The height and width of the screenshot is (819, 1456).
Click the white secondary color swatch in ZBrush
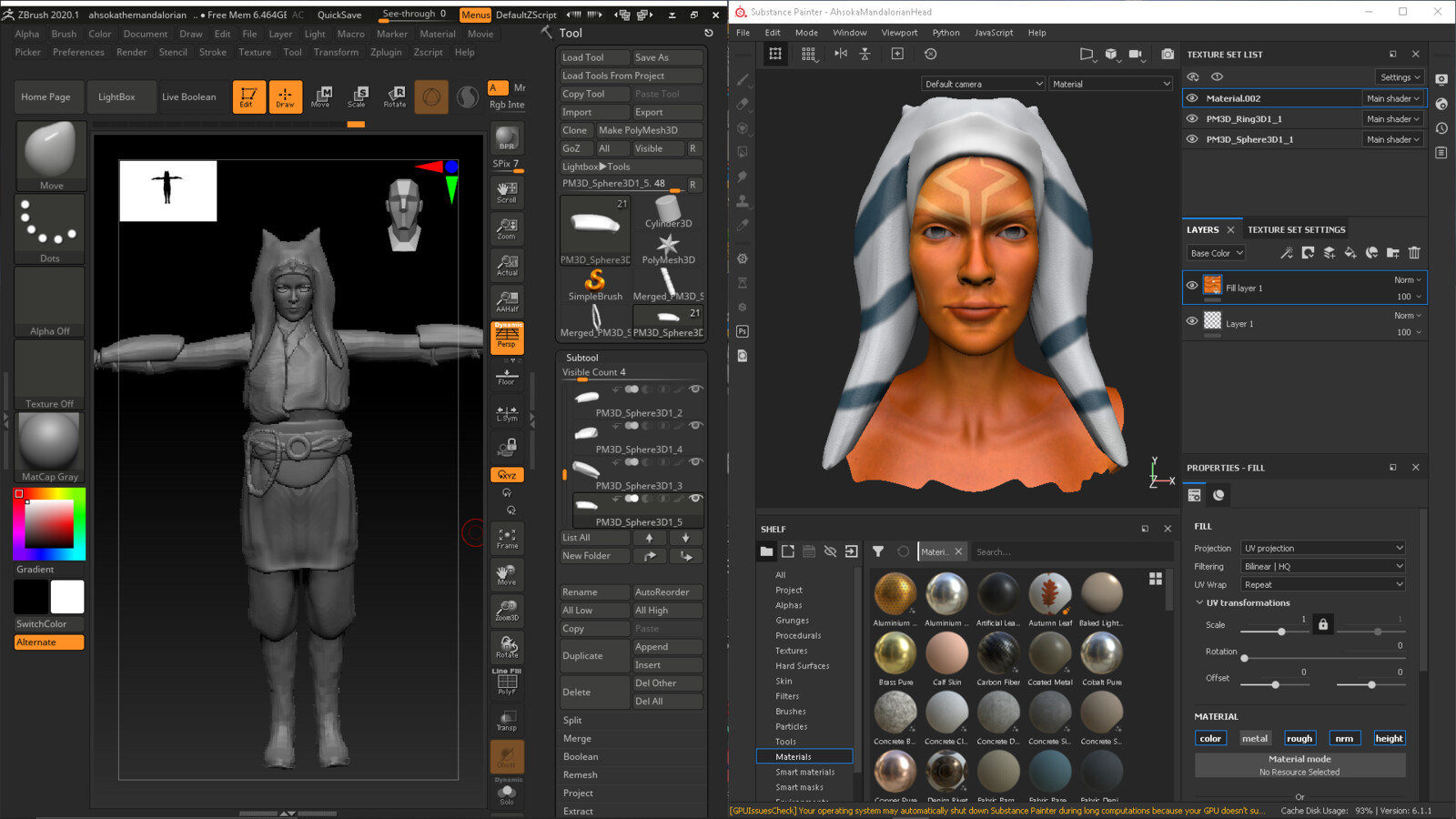67,597
